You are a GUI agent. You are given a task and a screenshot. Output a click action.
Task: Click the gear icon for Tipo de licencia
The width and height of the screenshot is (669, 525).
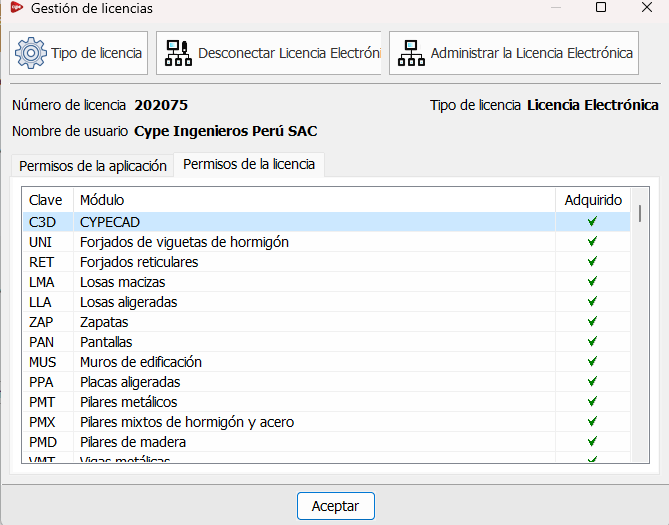pyautogui.click(x=31, y=53)
